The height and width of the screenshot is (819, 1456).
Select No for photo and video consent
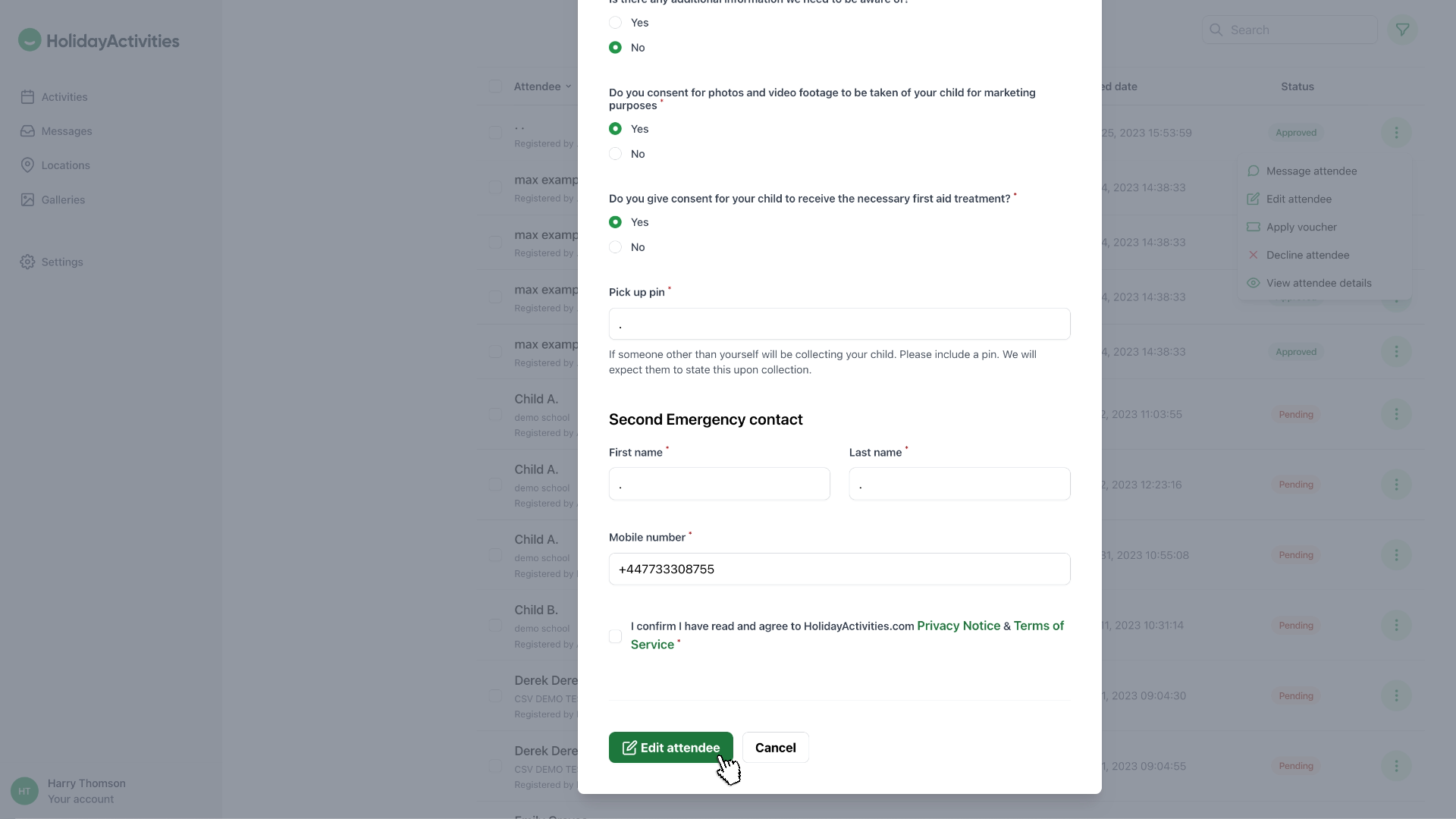click(615, 154)
